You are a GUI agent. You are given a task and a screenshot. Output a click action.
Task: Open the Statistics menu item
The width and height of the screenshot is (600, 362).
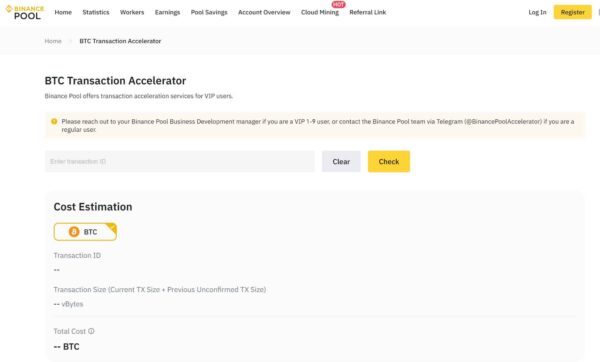tap(96, 12)
